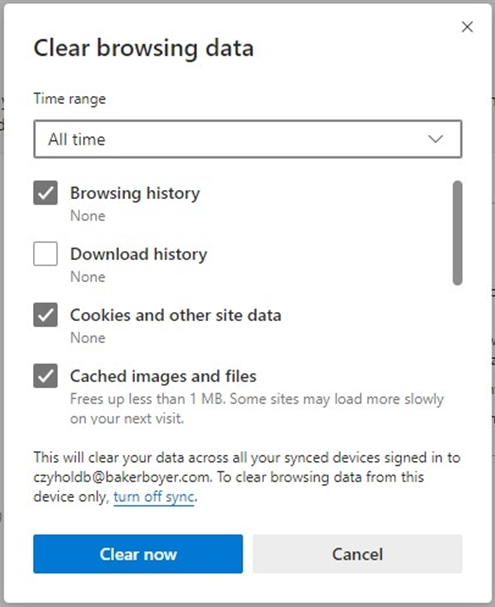
Task: Open the All time dropdown
Action: [248, 139]
